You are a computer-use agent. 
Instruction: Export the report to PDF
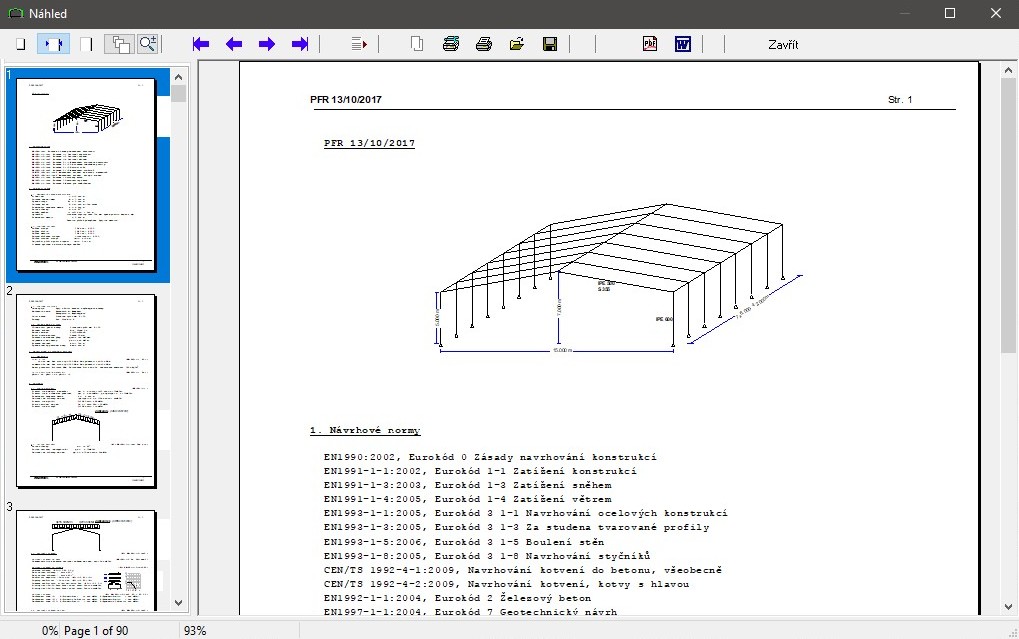tap(650, 44)
